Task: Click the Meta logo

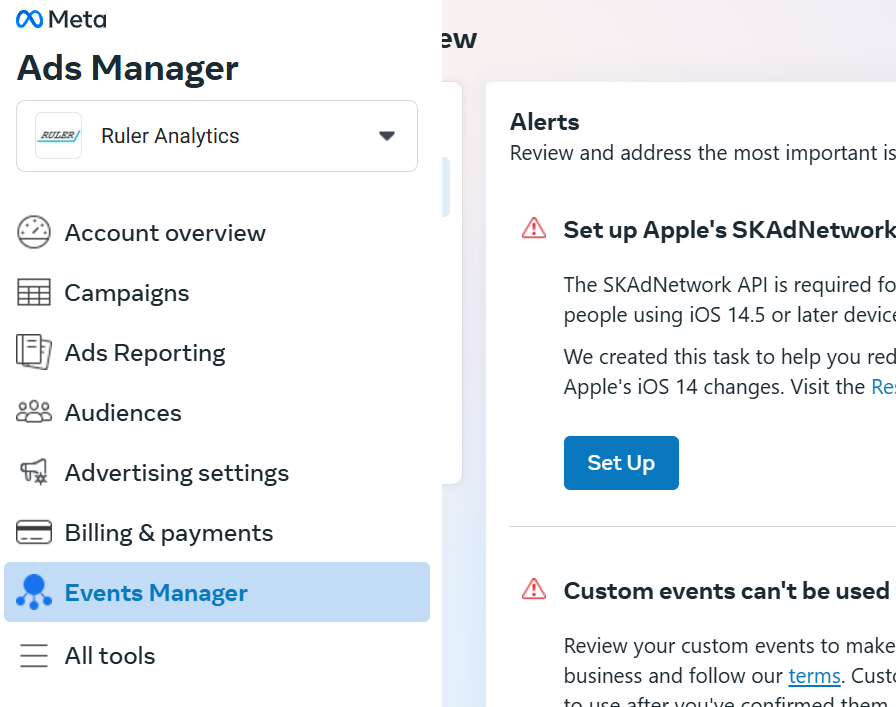Action: [x=61, y=19]
